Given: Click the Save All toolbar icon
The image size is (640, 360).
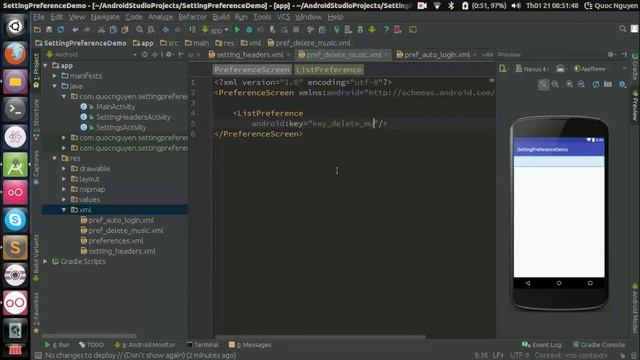Looking at the screenshot, I should coord(49,29).
